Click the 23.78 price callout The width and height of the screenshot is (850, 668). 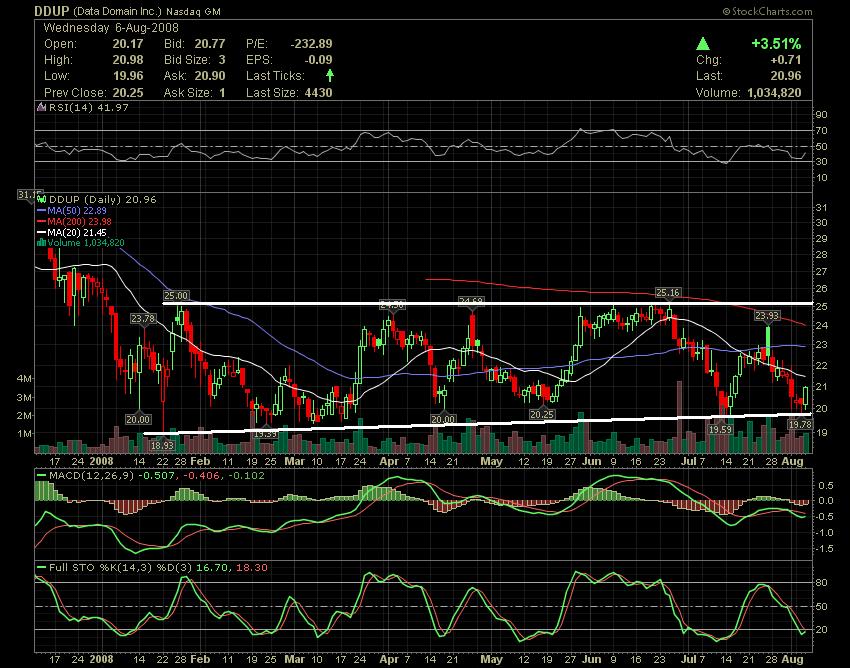143,318
